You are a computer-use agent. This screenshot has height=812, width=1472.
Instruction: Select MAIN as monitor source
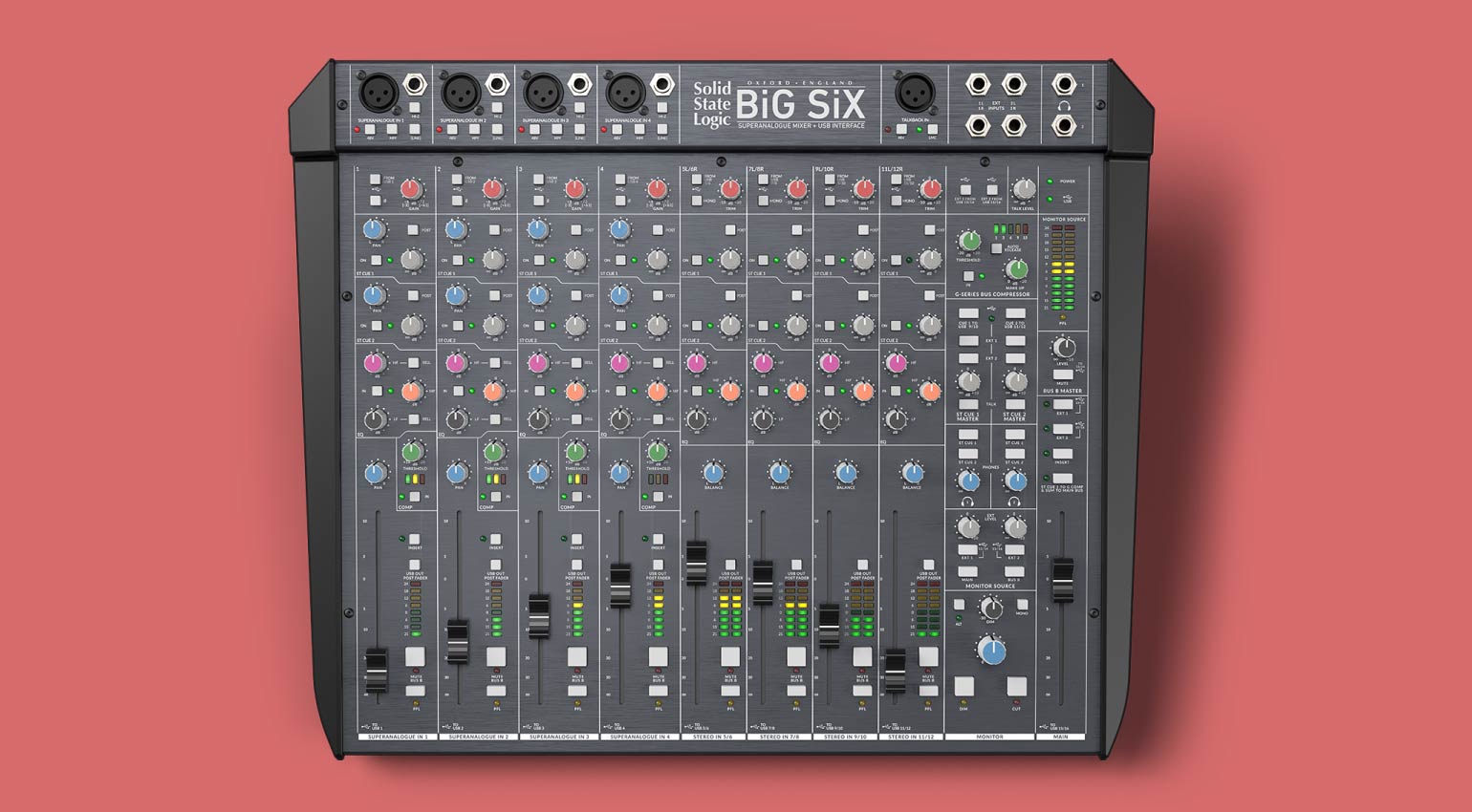click(x=968, y=572)
